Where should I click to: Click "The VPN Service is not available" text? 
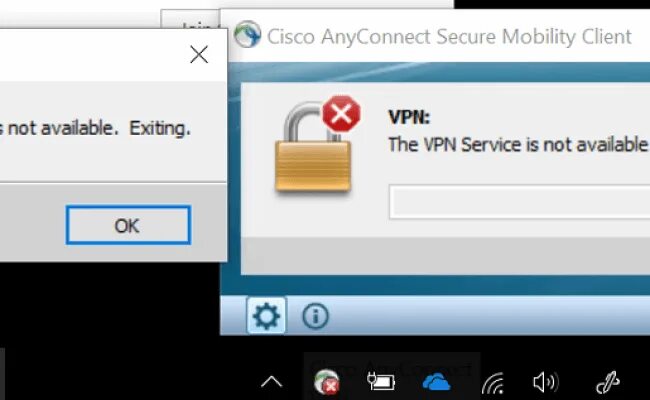click(517, 144)
